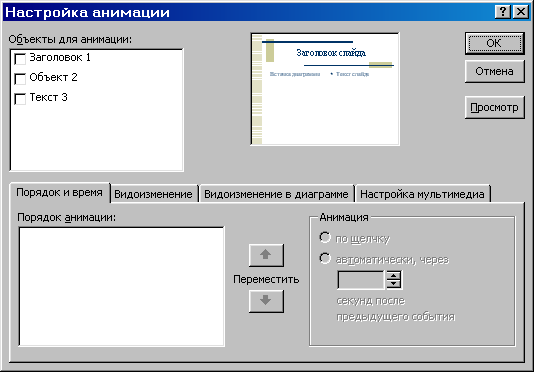
Task: Decrease seconds with spinner down arrow
Action: 394,284
